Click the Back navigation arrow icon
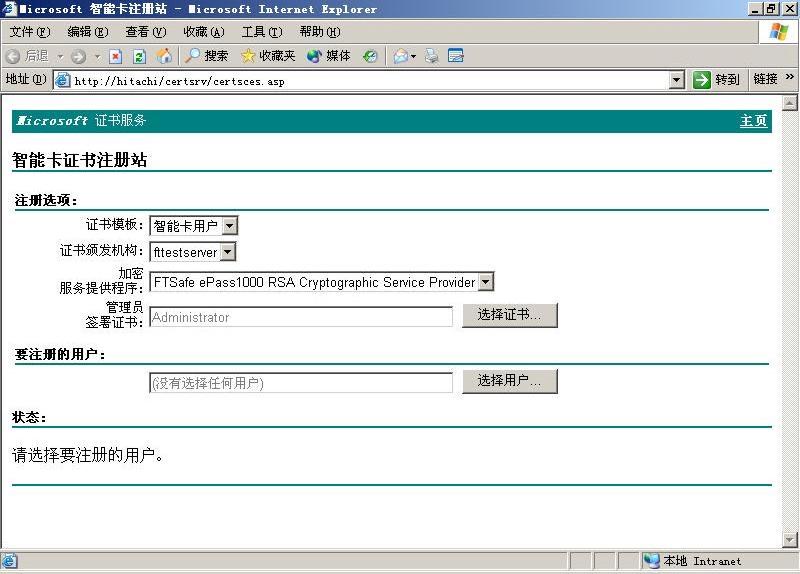800x574 pixels. click(14, 56)
